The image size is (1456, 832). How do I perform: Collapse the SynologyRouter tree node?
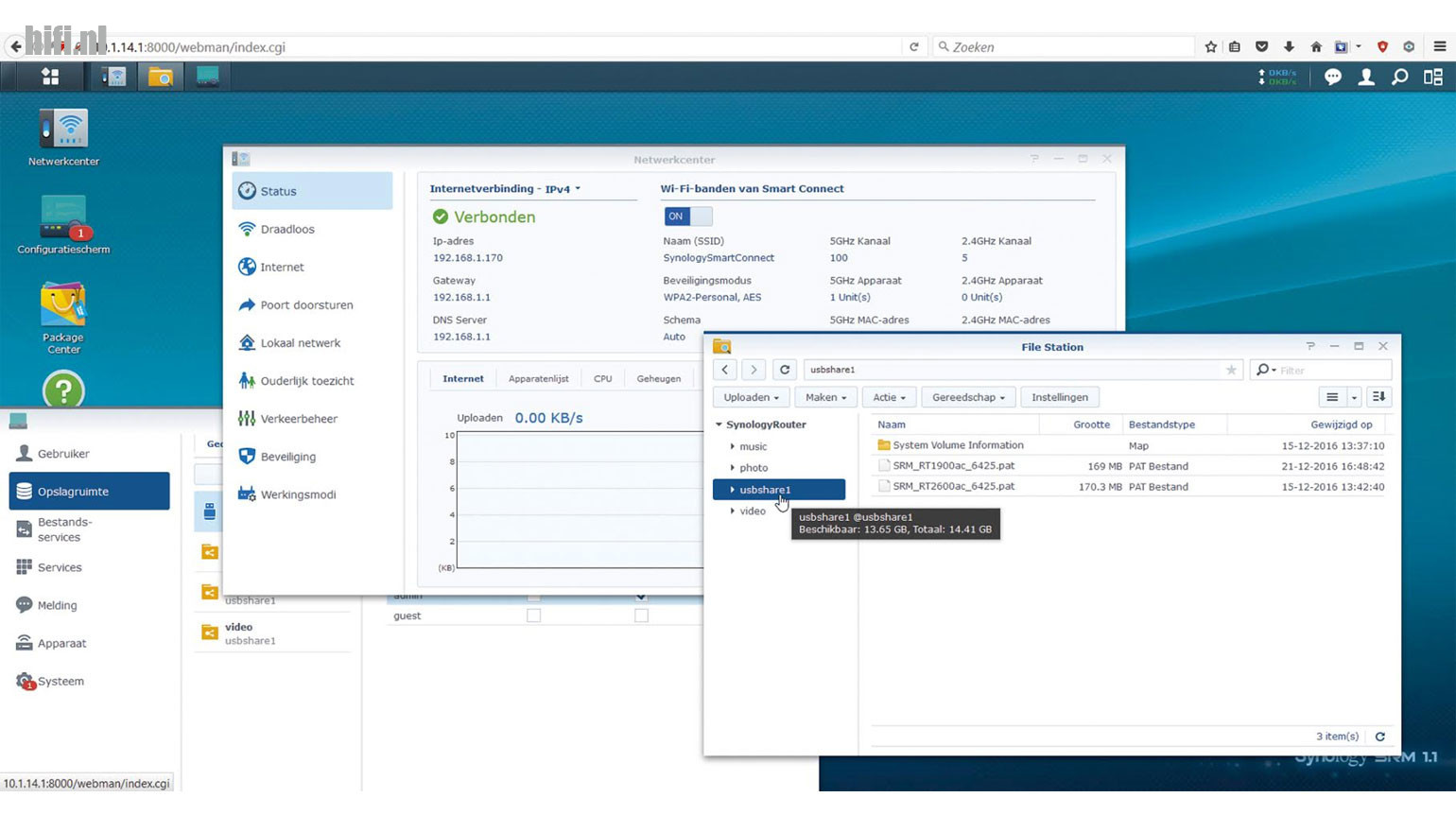point(719,425)
